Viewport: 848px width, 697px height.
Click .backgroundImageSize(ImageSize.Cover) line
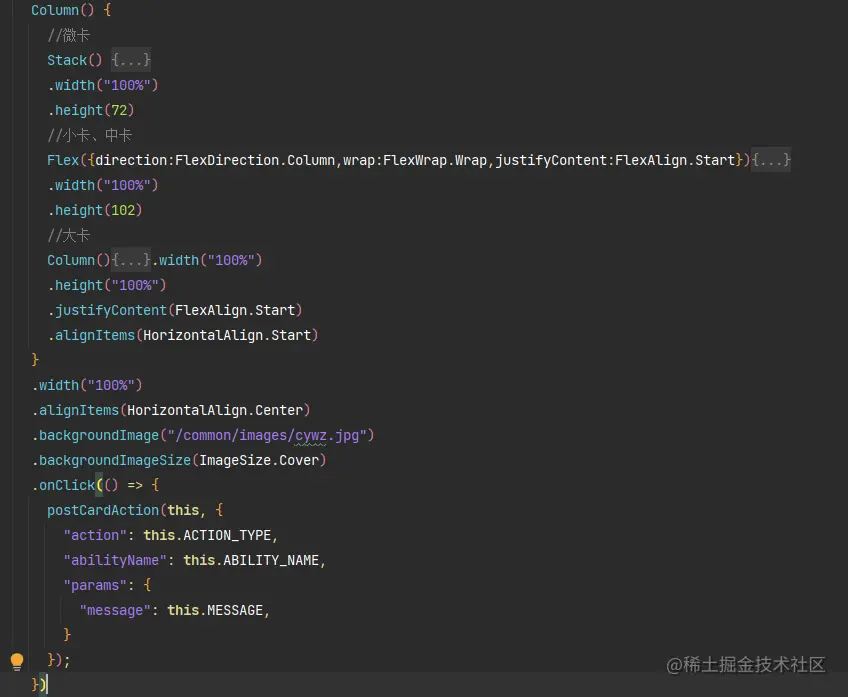[179, 460]
